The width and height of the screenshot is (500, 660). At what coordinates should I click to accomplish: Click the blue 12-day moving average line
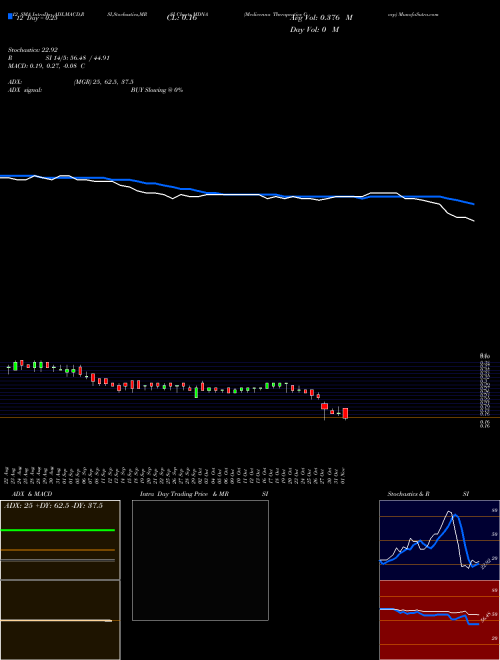point(236,194)
